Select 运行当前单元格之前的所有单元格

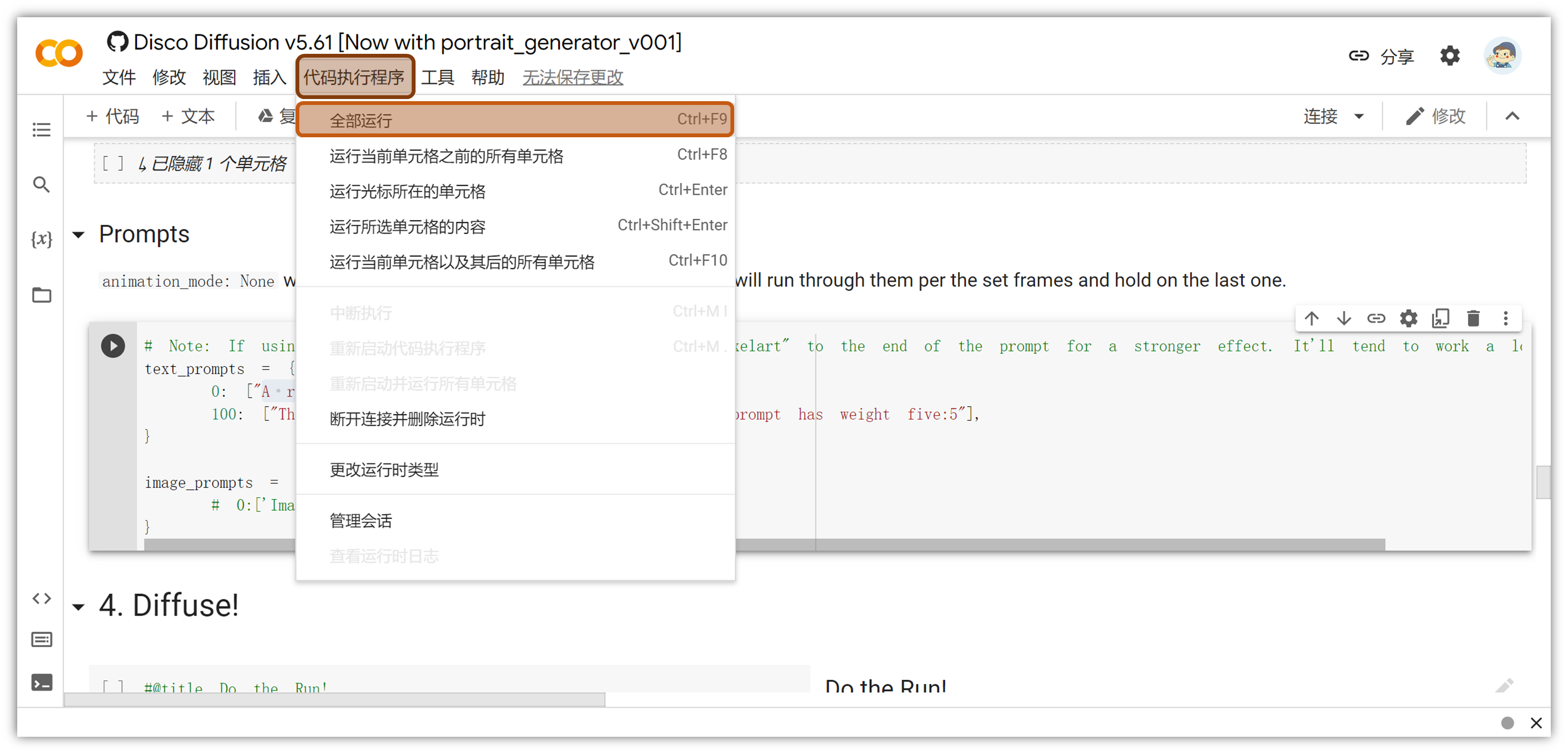(515, 156)
